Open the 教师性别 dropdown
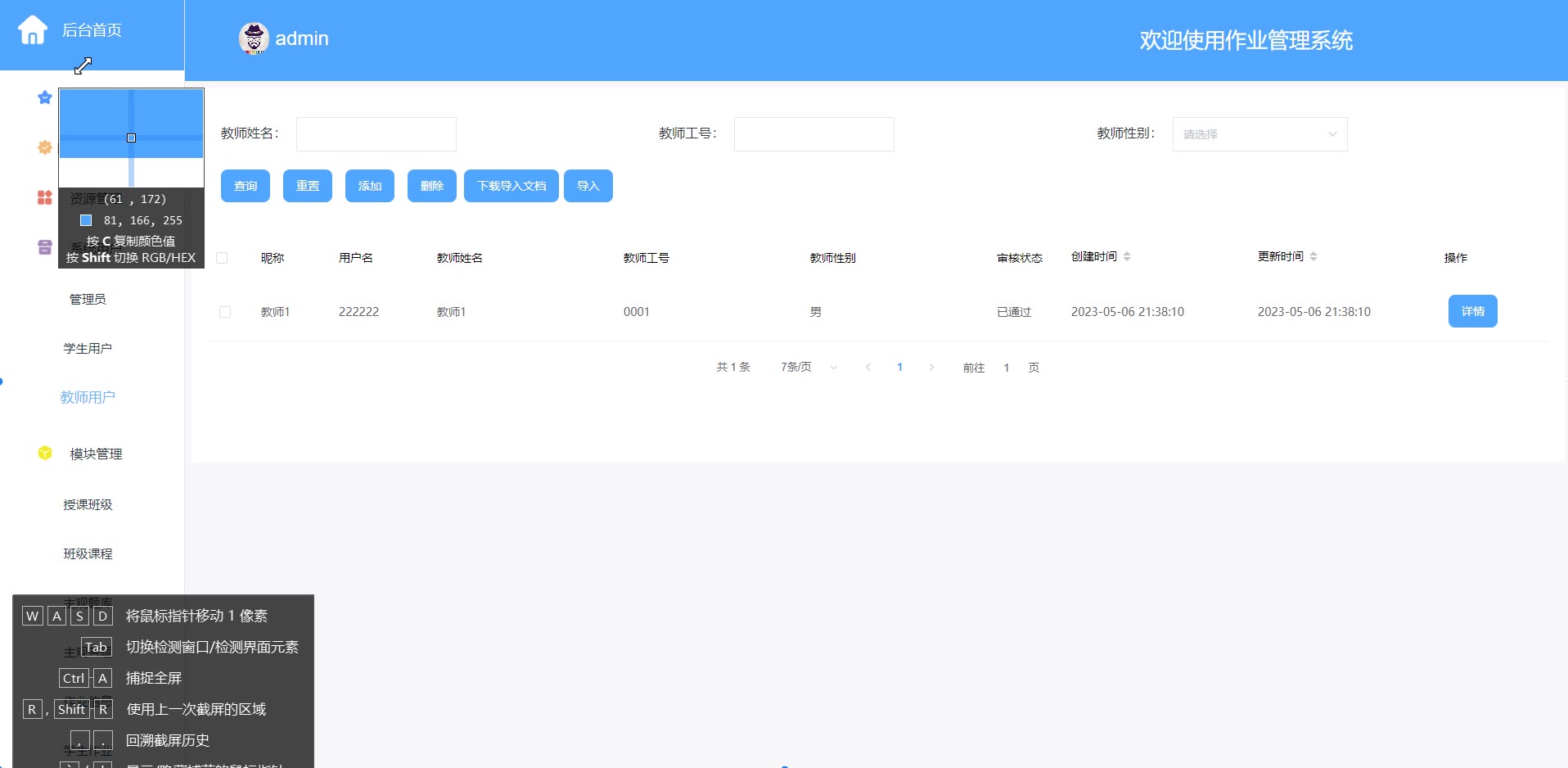Screen dimensions: 1568x768 click(x=1259, y=134)
